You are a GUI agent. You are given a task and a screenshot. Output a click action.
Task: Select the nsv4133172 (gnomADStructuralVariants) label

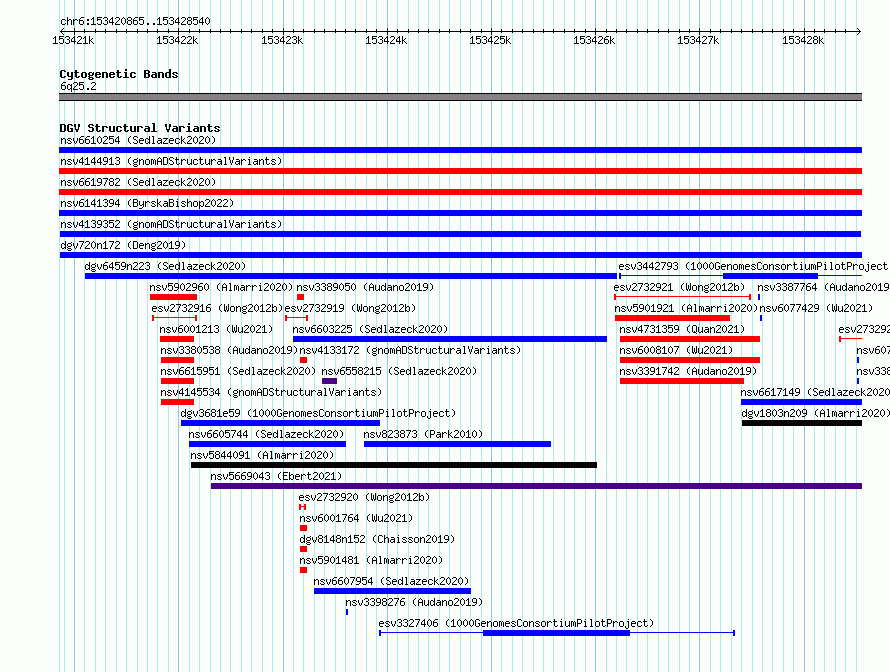pyautogui.click(x=410, y=350)
